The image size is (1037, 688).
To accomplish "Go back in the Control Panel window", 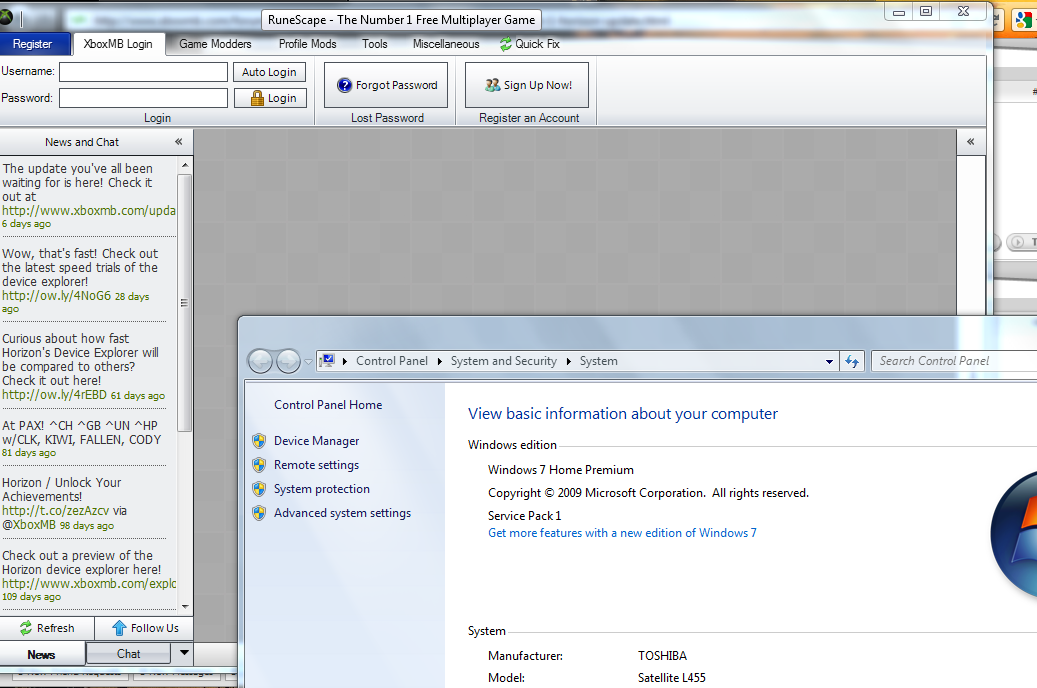I will tap(260, 362).
